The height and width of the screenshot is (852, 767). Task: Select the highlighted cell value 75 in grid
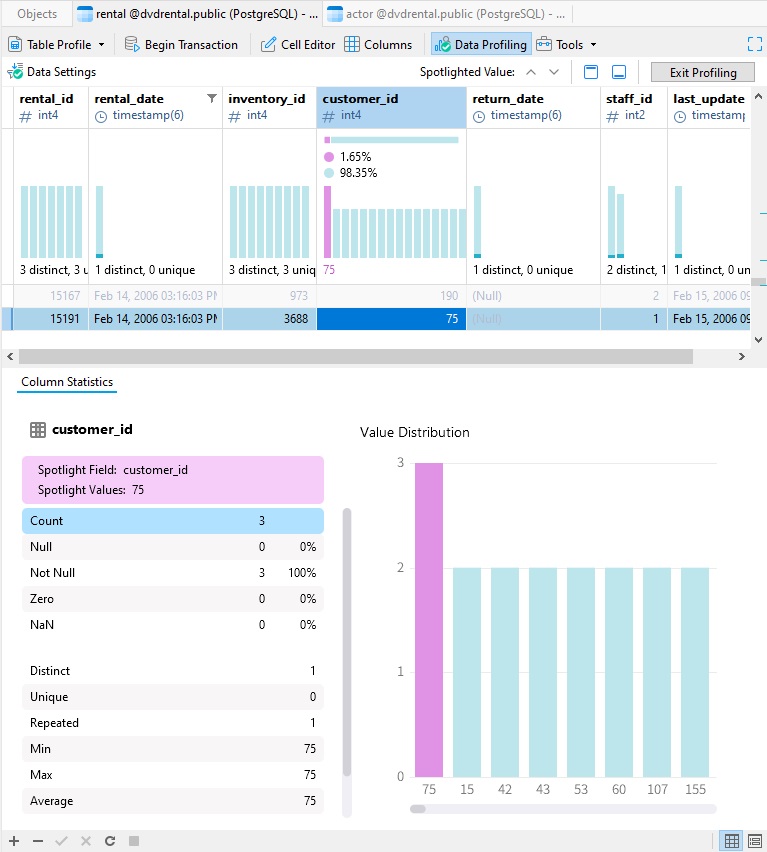tap(391, 319)
